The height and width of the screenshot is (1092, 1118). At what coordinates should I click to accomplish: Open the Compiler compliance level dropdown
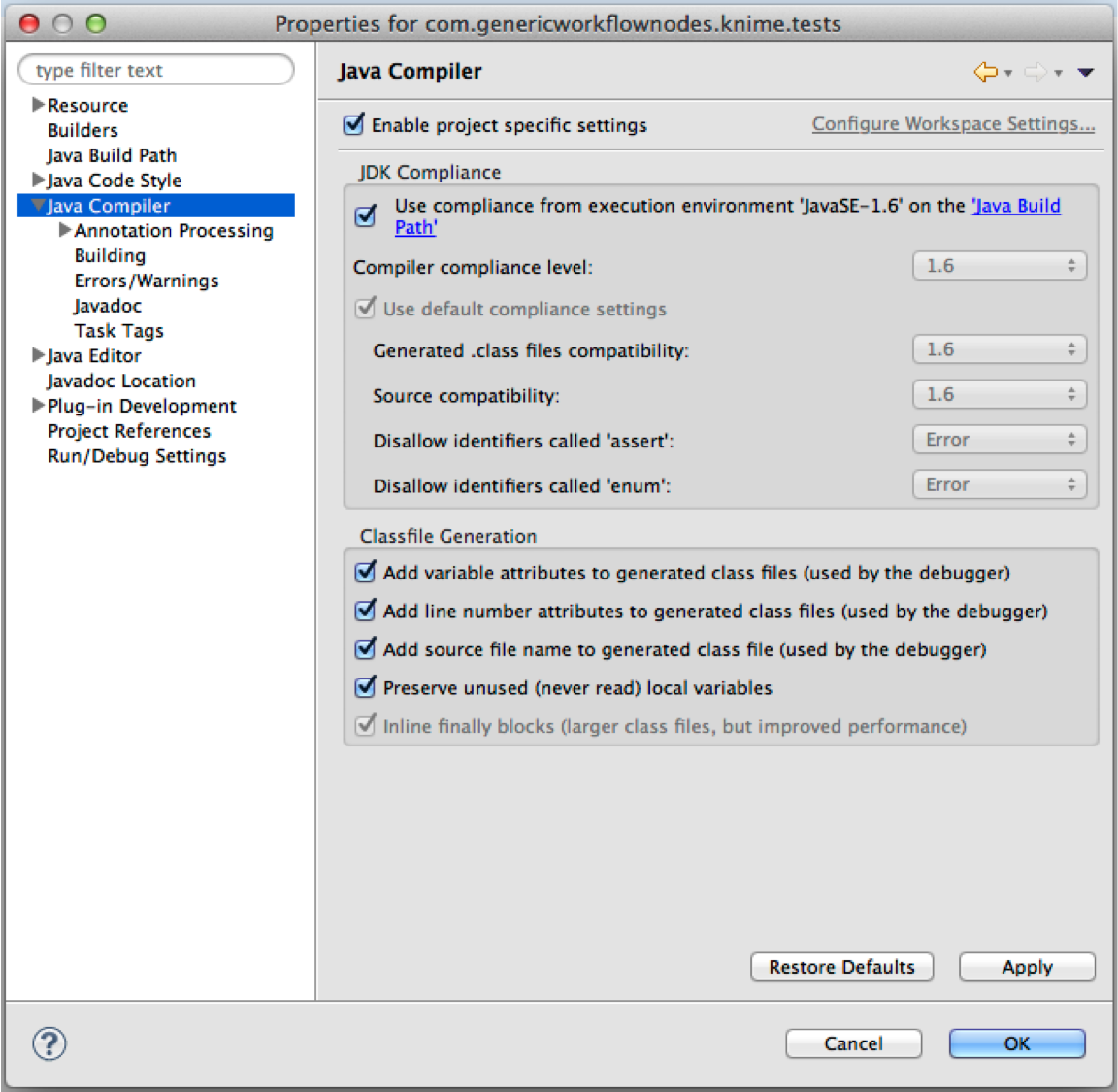tap(999, 266)
